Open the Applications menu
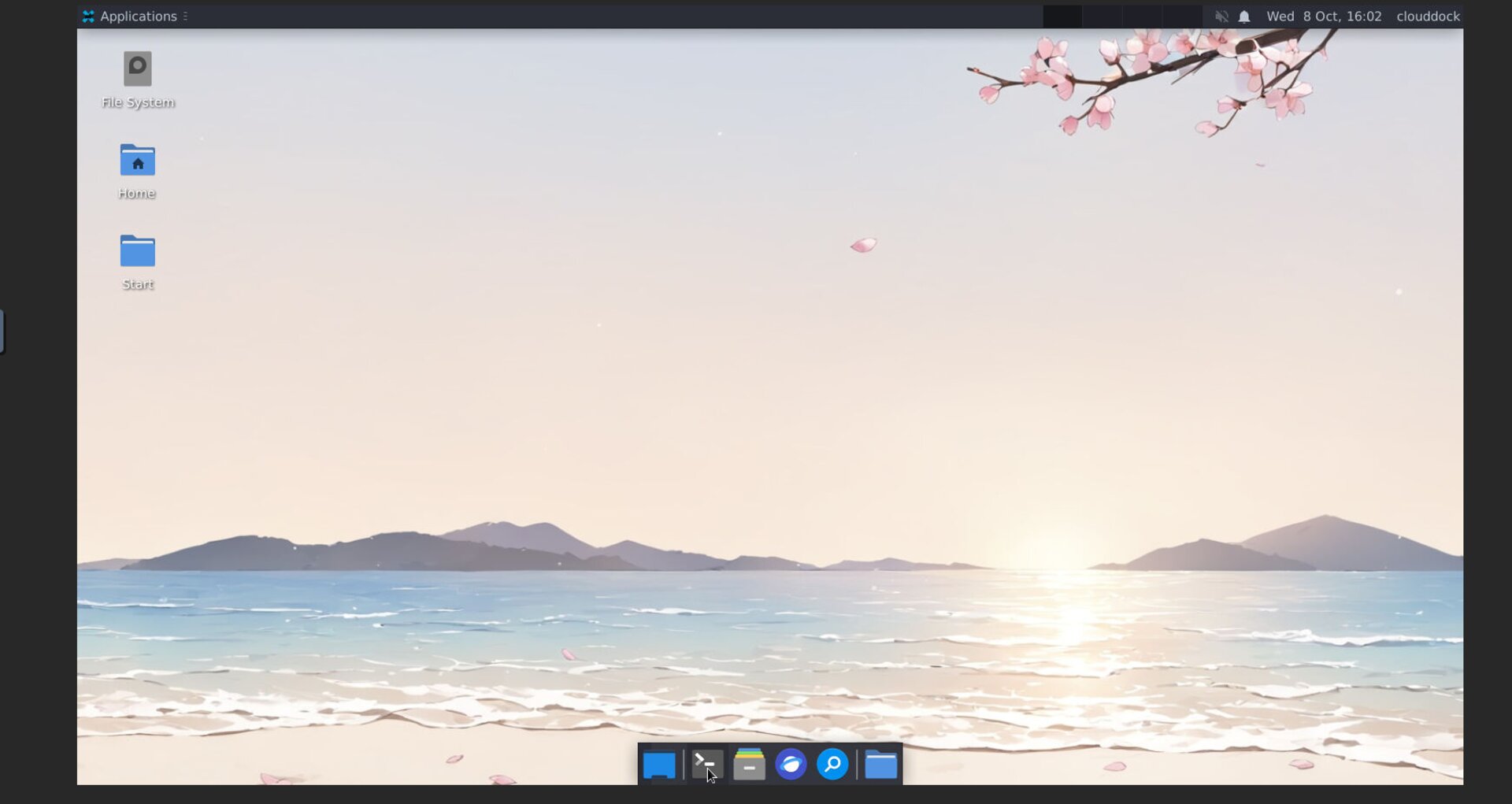 click(131, 17)
